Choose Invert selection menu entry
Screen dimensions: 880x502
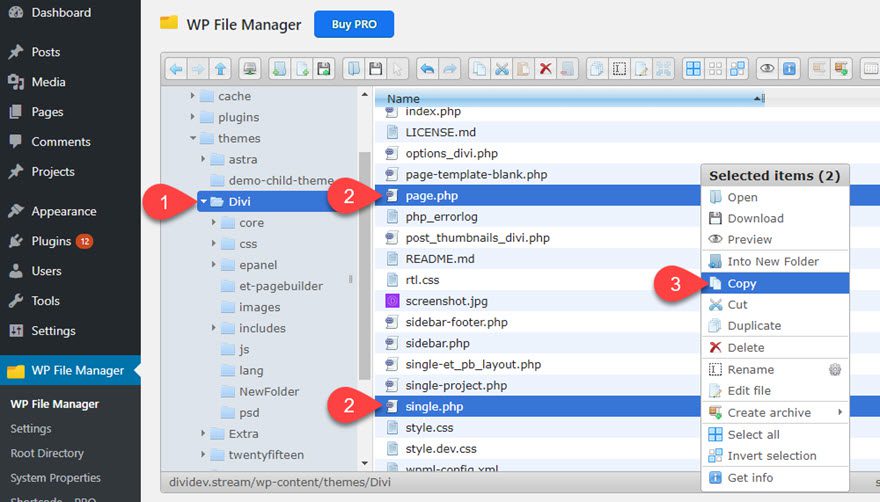(775, 456)
